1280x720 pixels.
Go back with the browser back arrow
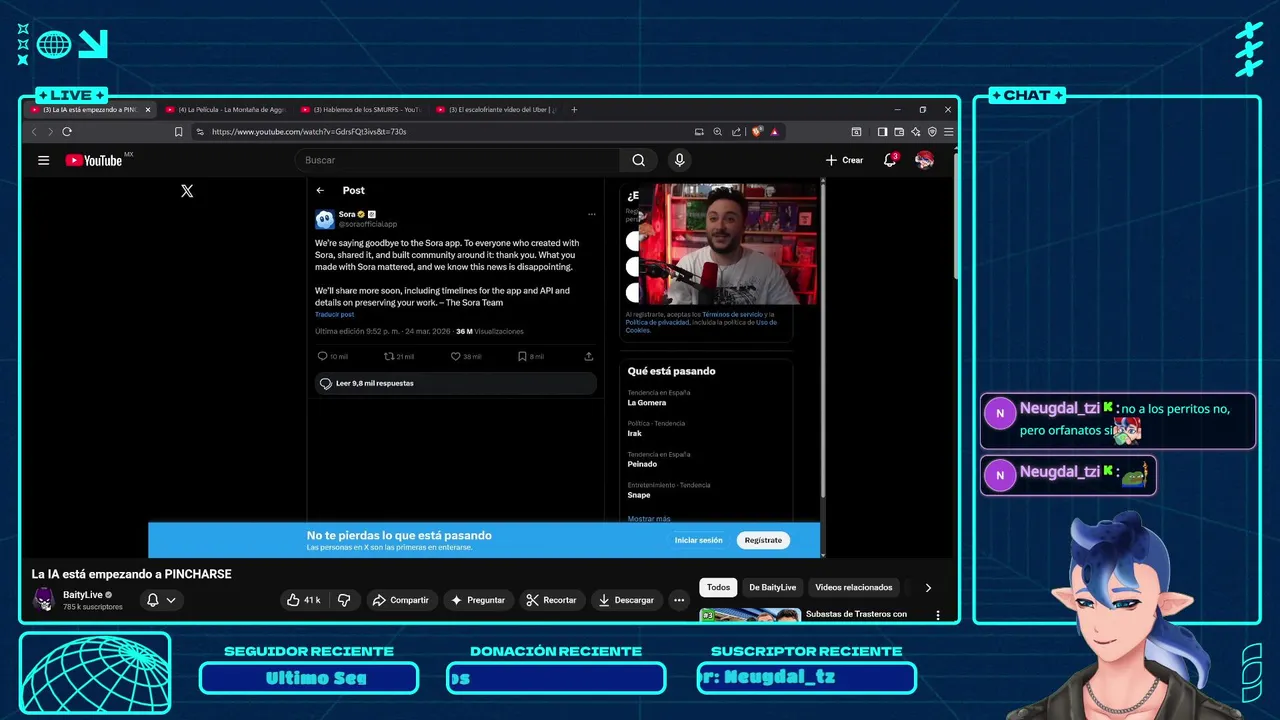(x=34, y=131)
